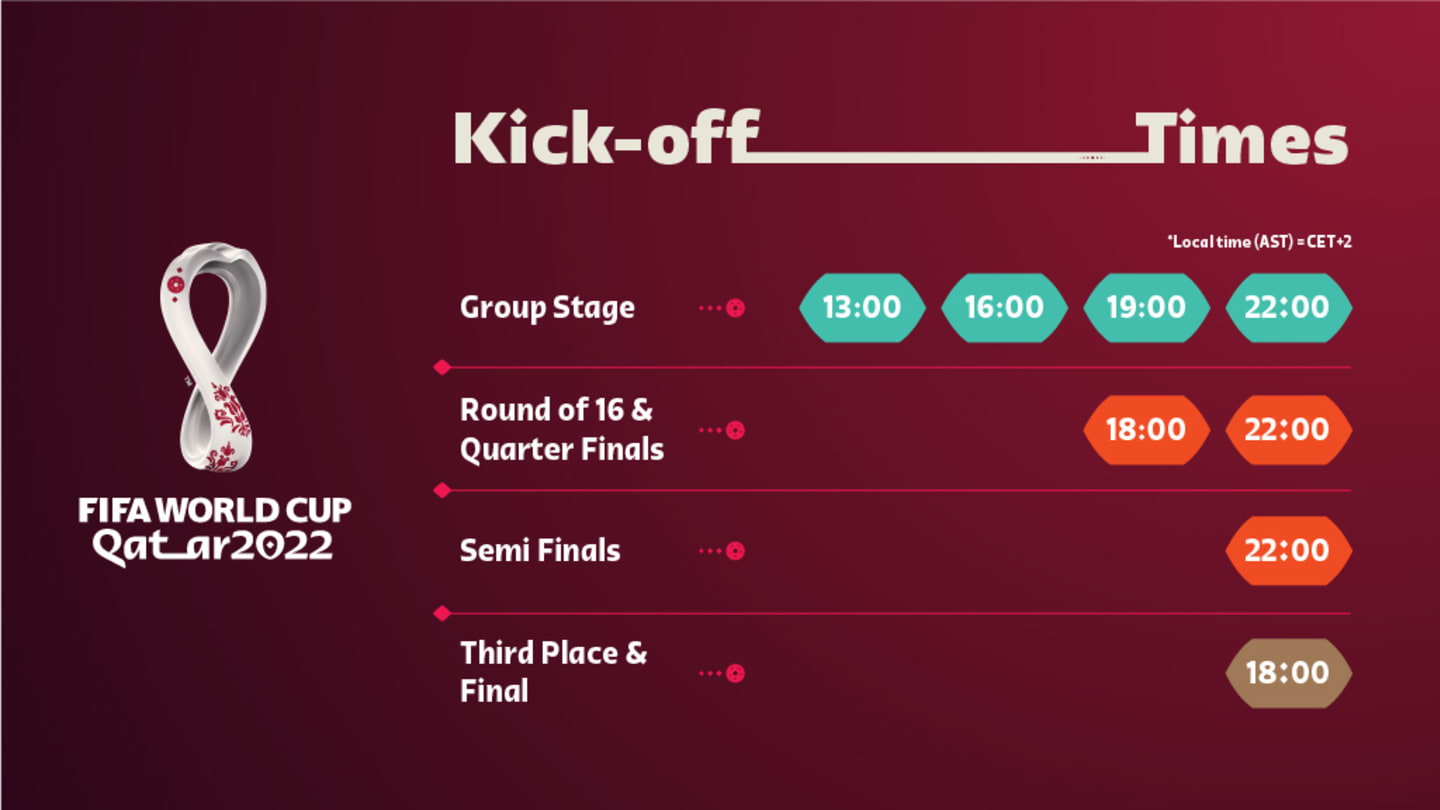This screenshot has width=1440, height=810.
Task: Choose the 19:00 Group Stage kick-off badge
Action: [x=1146, y=307]
